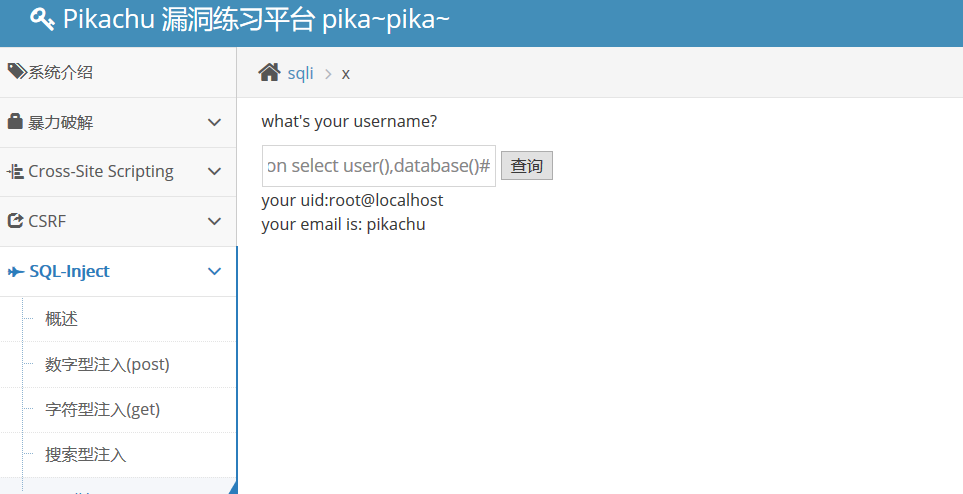Screen dimensions: 963x494
Task: Expand the Cross-Site Scripting chevron
Action: tap(214, 171)
